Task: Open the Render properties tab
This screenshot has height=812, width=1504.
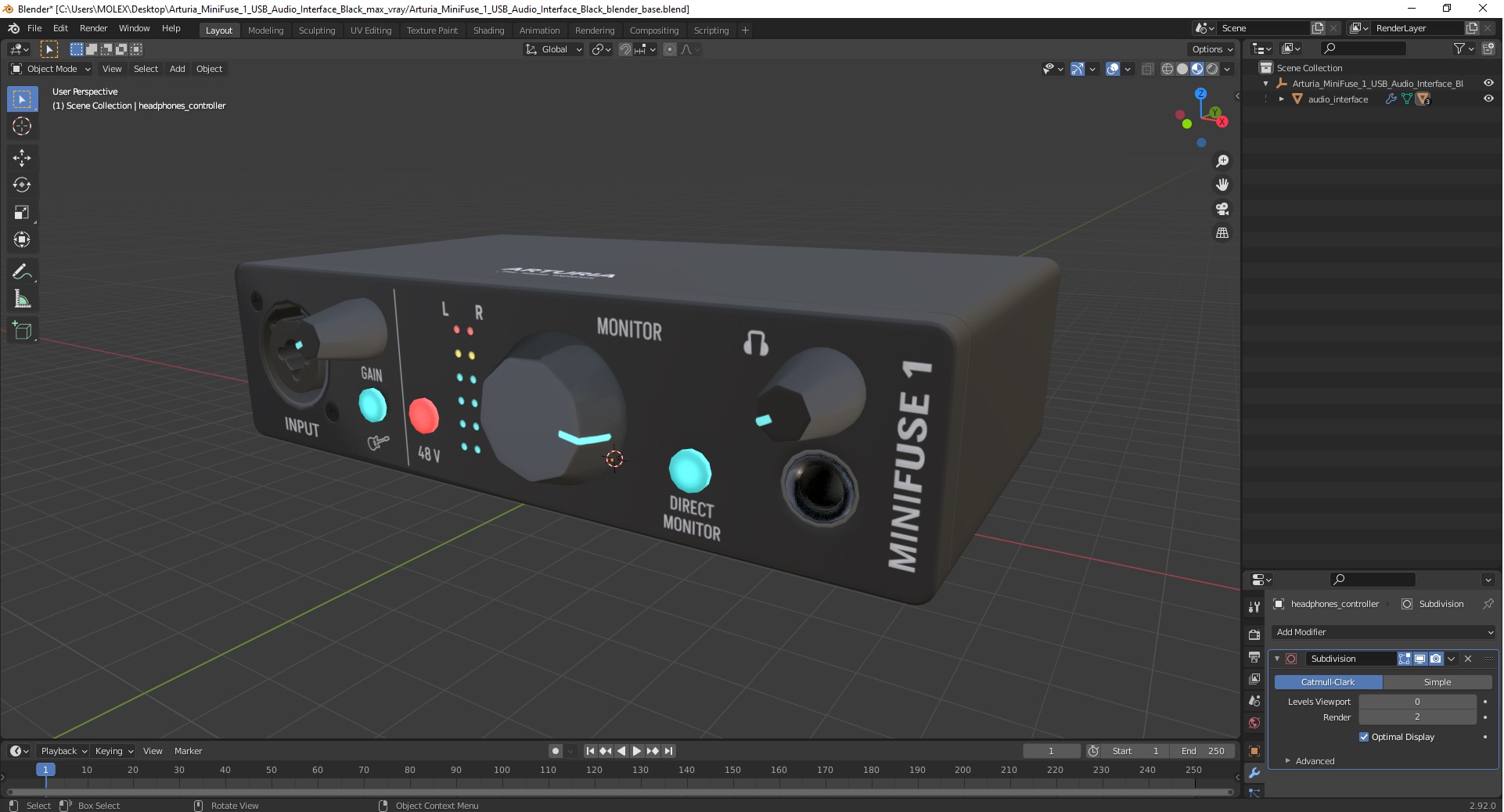Action: (1254, 635)
